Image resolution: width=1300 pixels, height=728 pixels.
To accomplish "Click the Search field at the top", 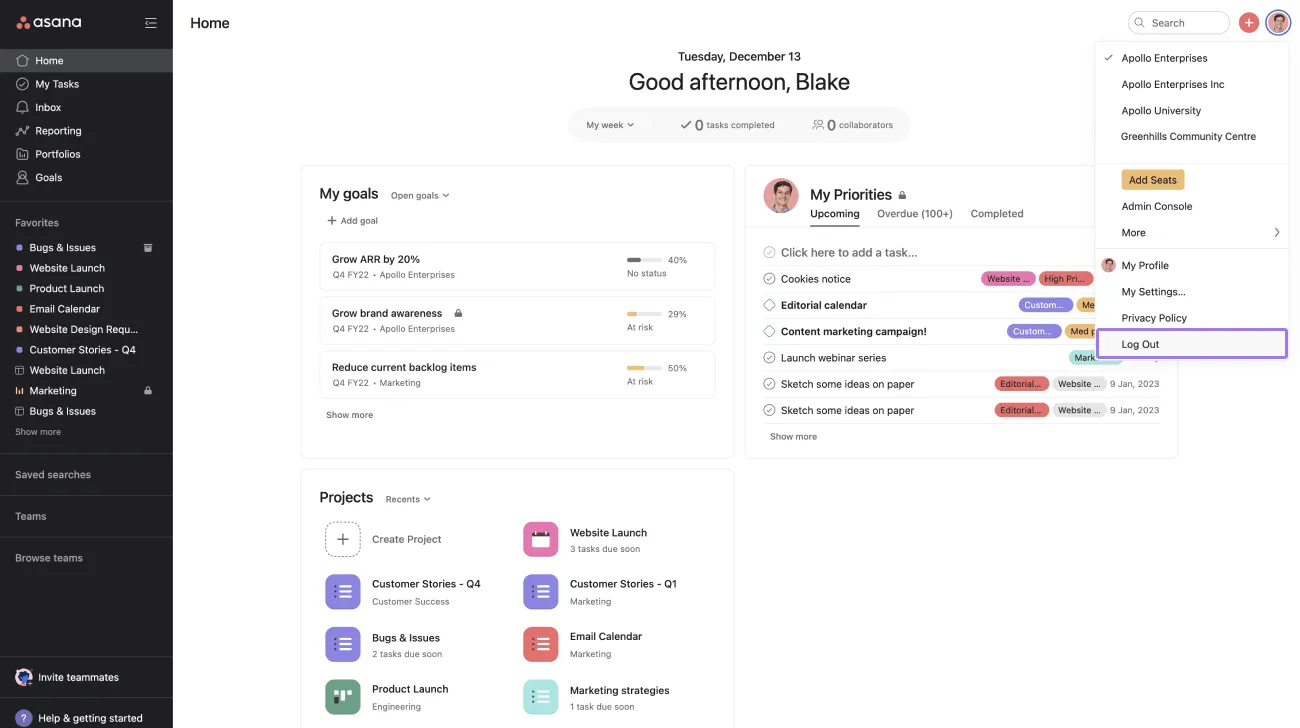I will [x=1178, y=21].
